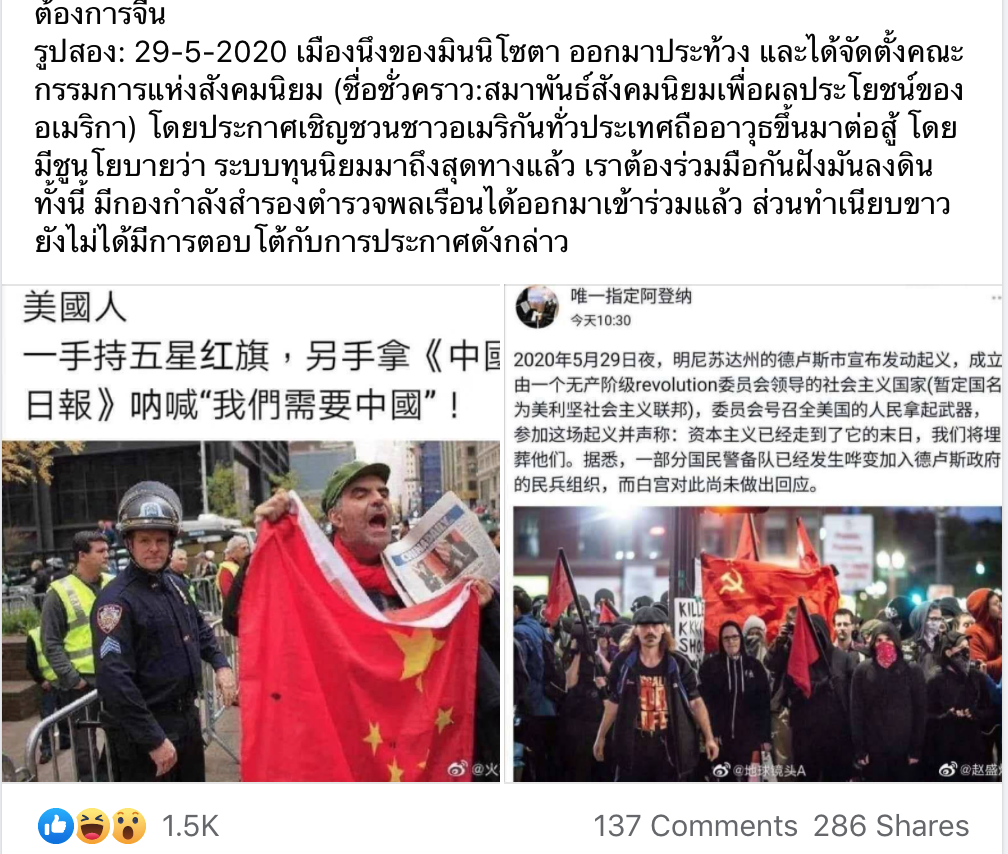1008x854 pixels.
Task: Open the 1.5K reactions count
Action: (x=190, y=826)
